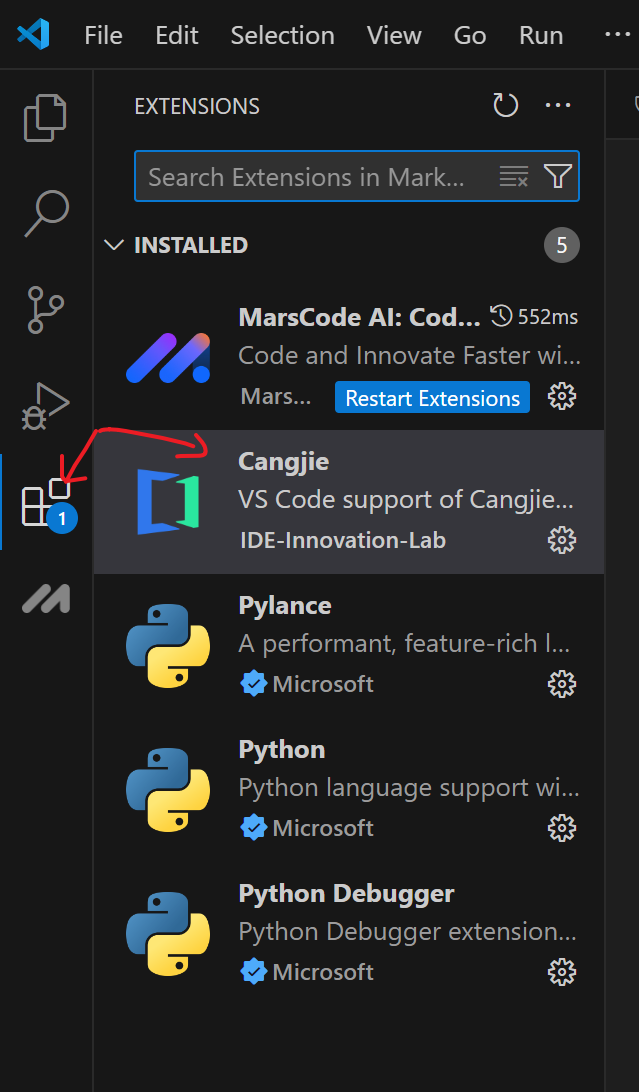Open the Source Control view
Screen dimensions: 639x1092
click(x=46, y=309)
